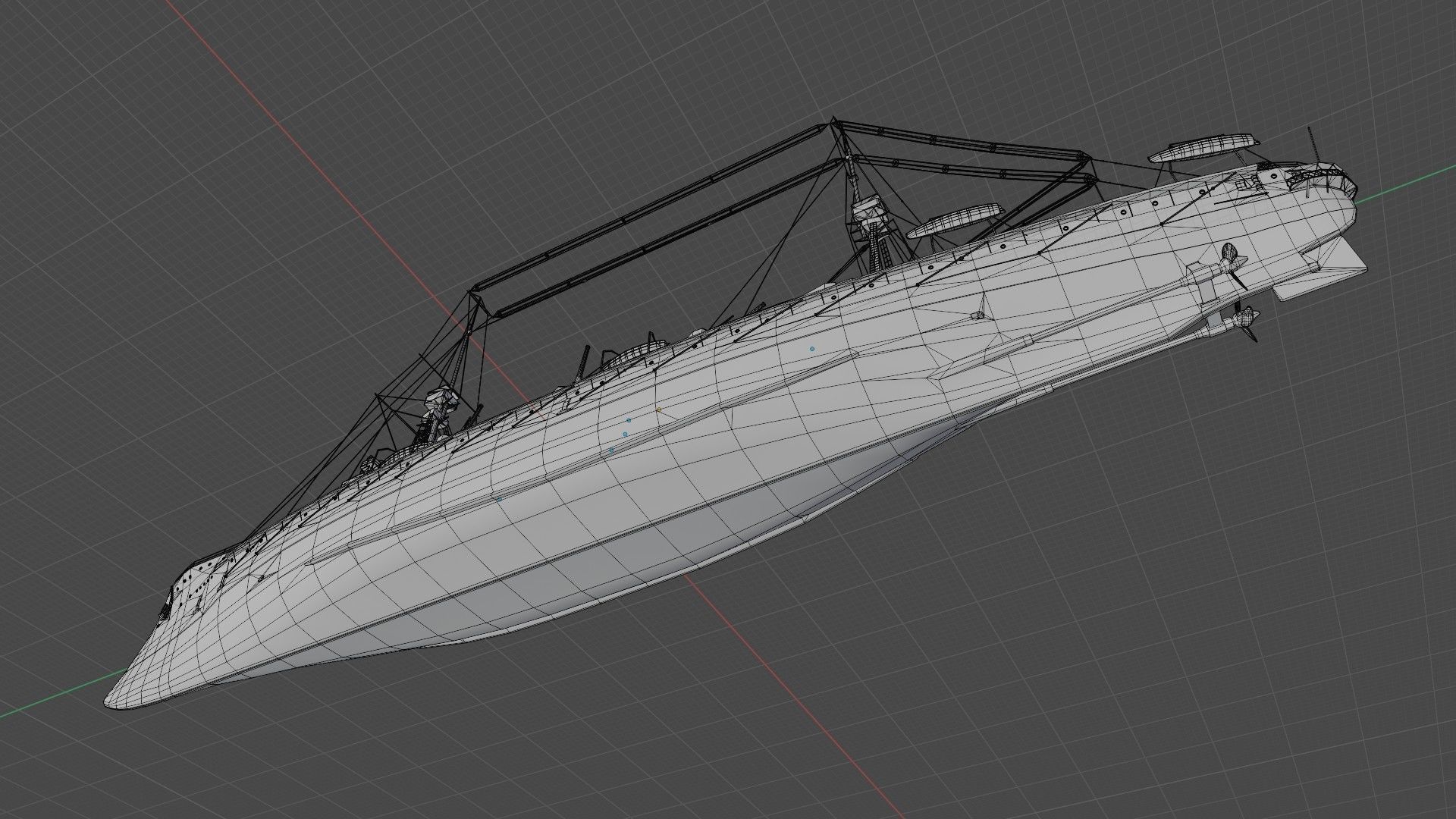Select the lifeboat beside the taller mast
Screen dimensions: 1456x819
coord(955,221)
